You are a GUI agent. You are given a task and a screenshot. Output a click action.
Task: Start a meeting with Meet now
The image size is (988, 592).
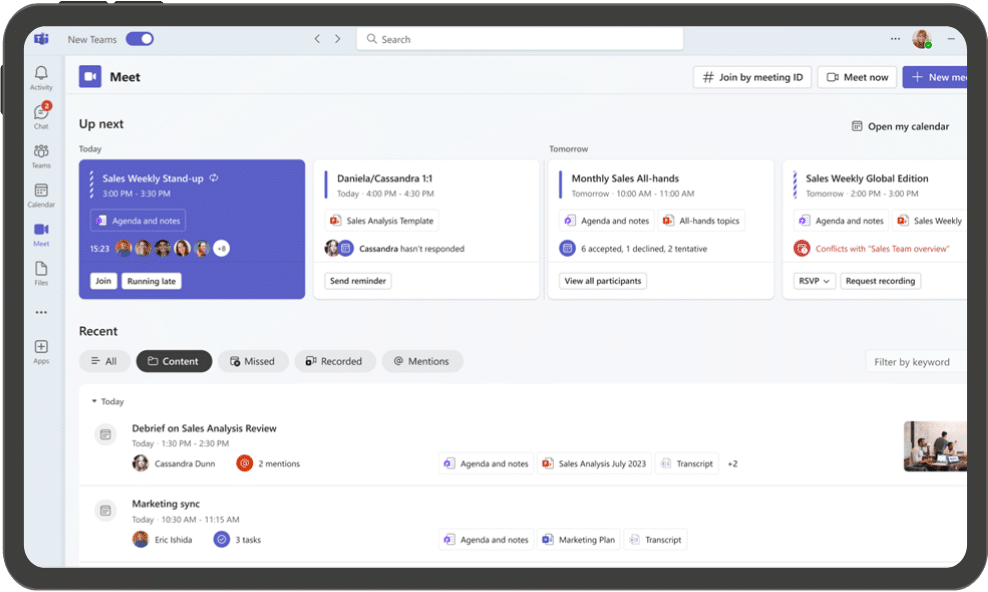coord(857,77)
